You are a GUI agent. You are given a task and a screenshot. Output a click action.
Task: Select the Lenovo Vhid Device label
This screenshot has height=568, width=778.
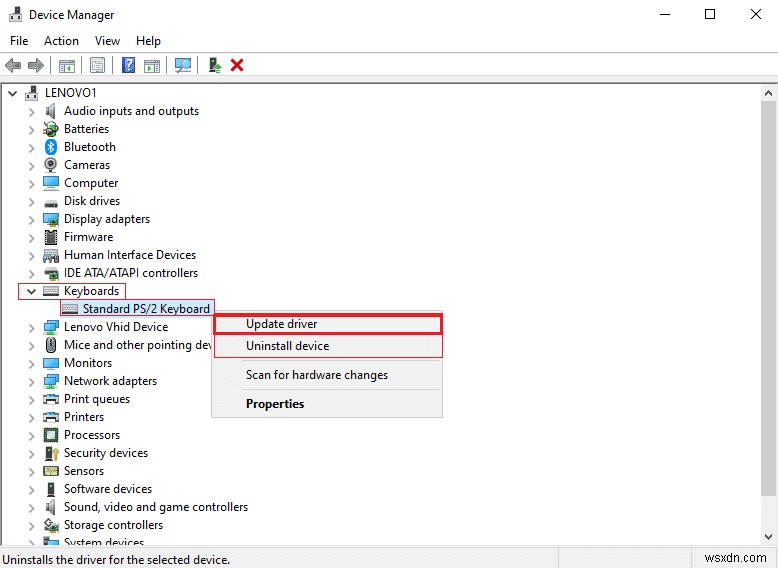(116, 327)
